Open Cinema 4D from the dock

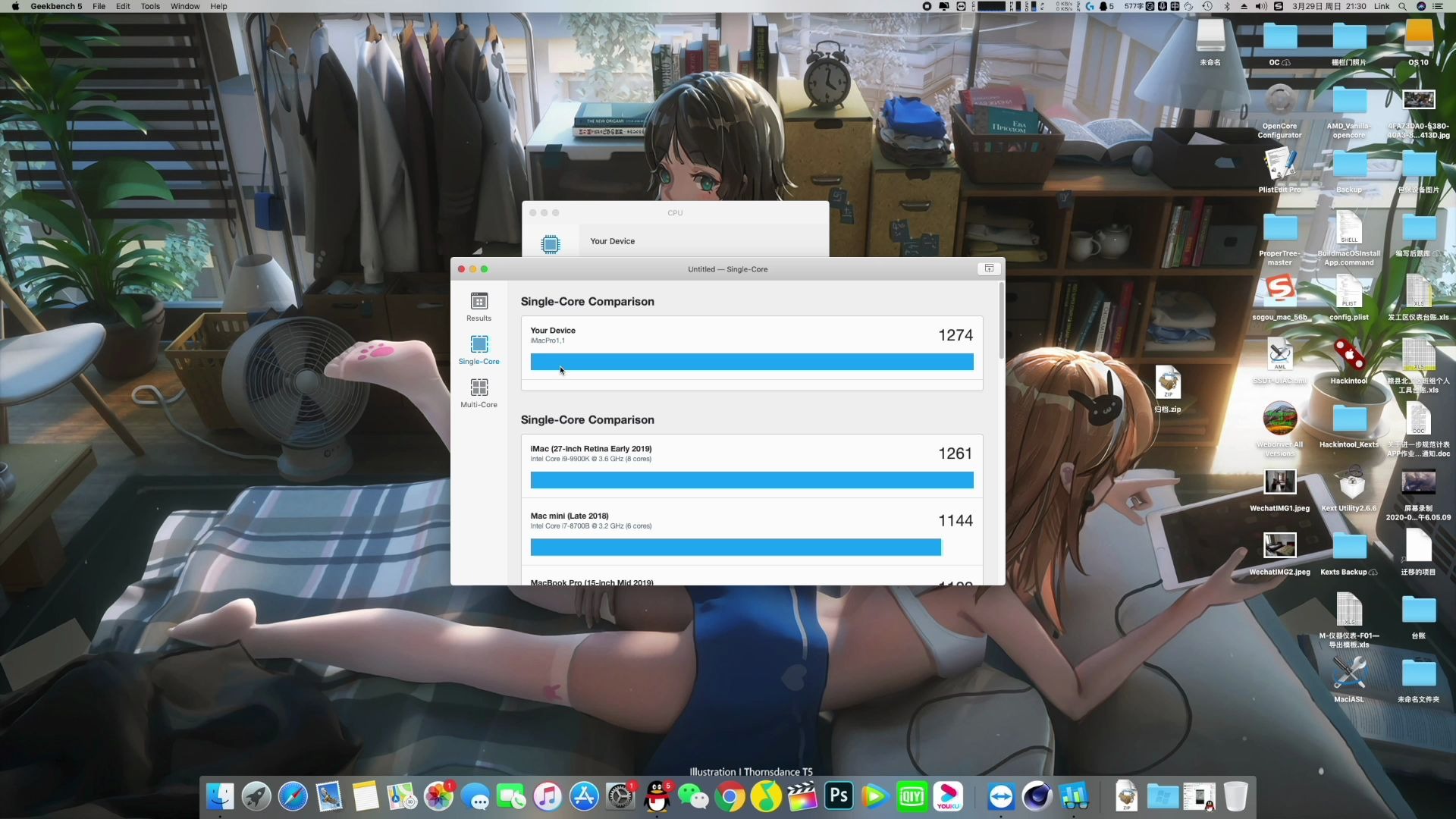pos(1037,796)
